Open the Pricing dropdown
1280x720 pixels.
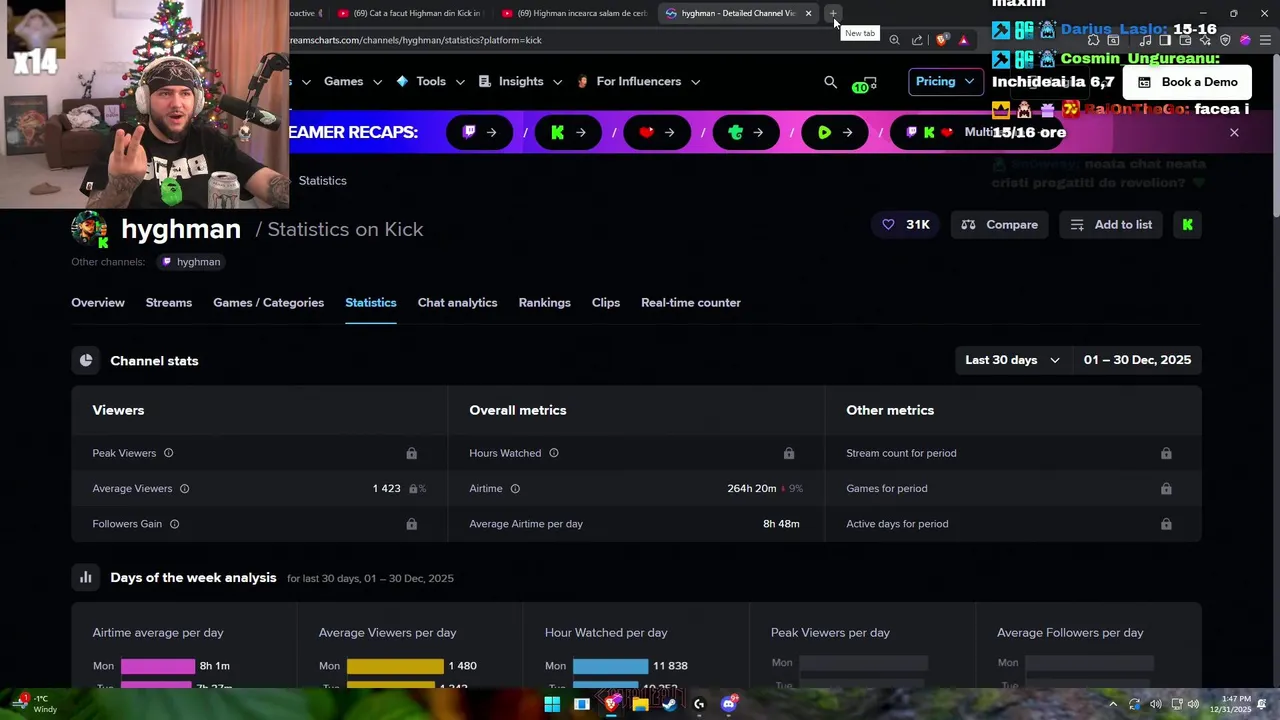[945, 82]
